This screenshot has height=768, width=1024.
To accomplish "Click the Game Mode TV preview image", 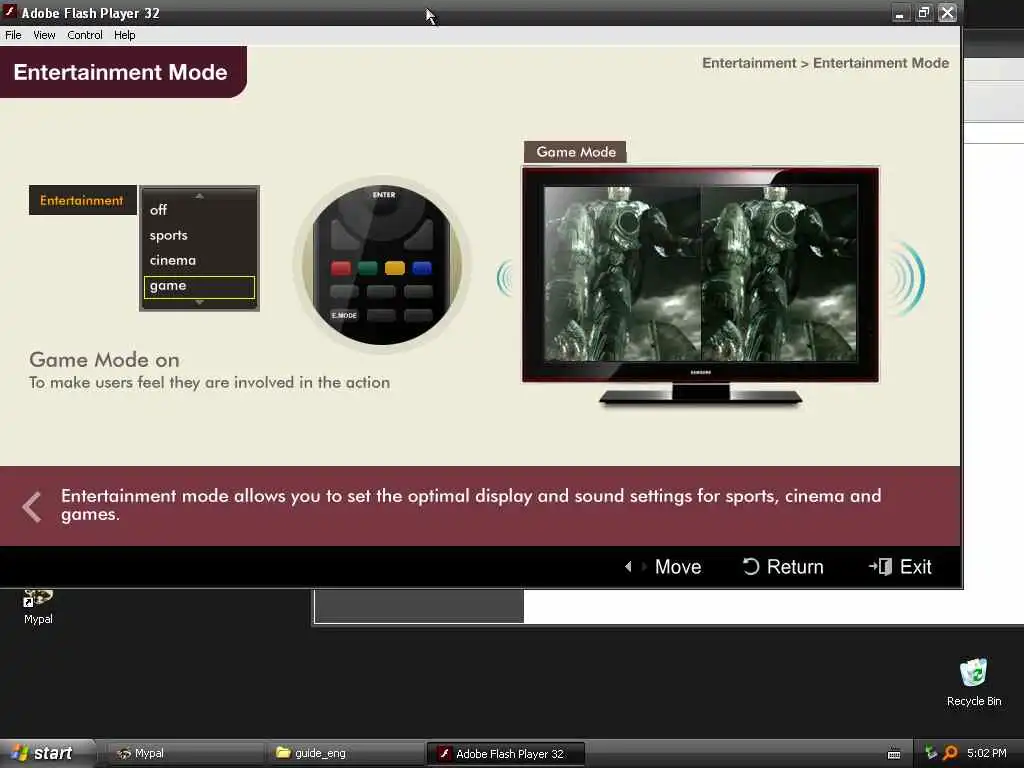I will 700,274.
